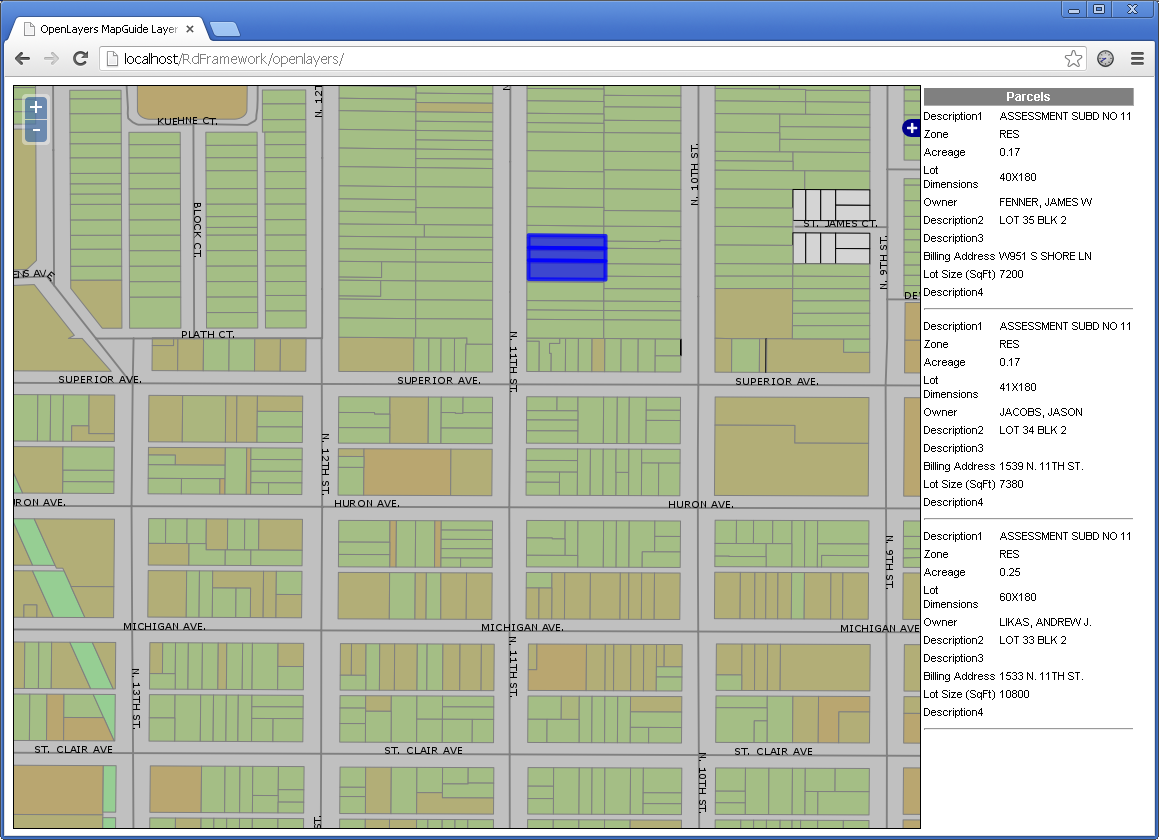Reload the OpenLayers map page
The width and height of the screenshot is (1159, 840).
tap(80, 58)
